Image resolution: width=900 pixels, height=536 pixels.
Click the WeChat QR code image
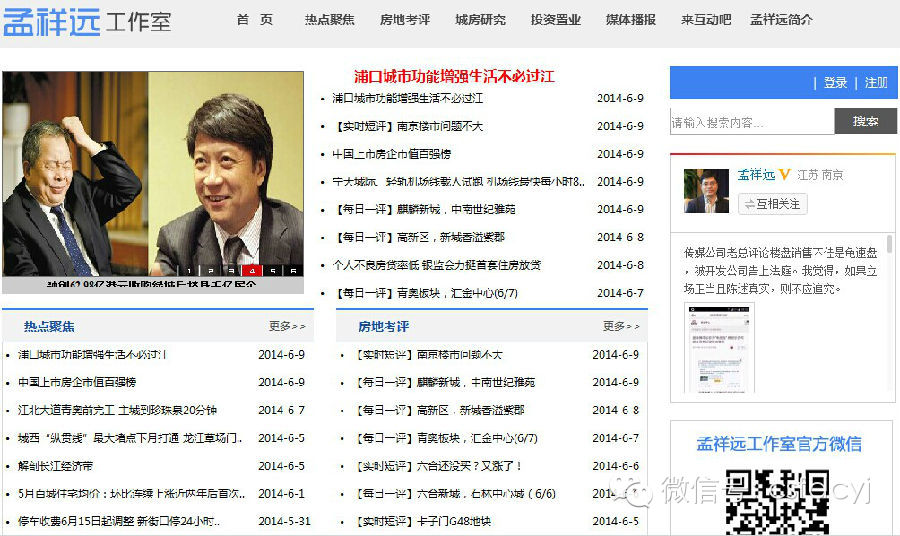click(x=777, y=502)
